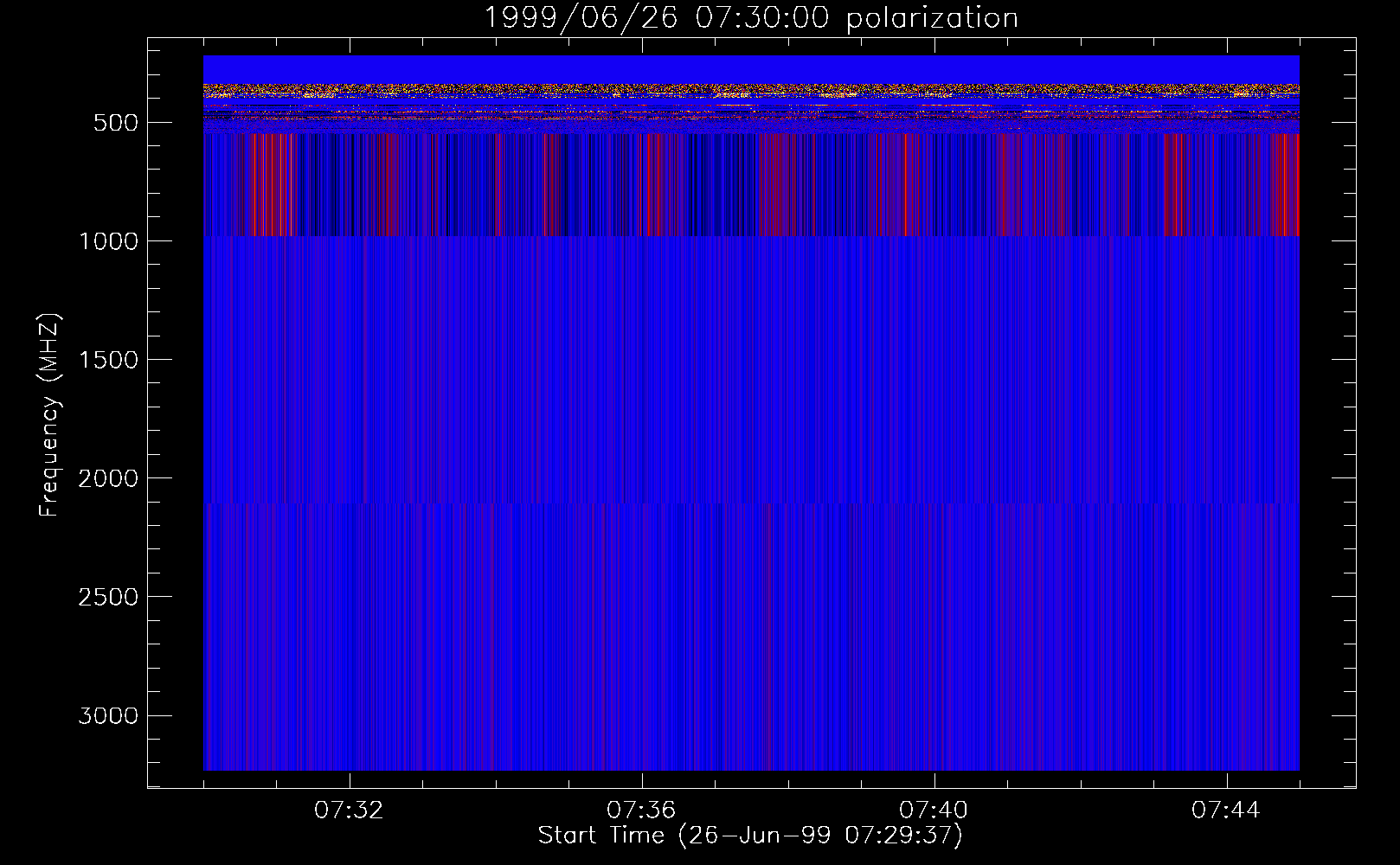Screen dimensions: 1400x865
Task: Select the 2000 frequency tick label
Action: [x=108, y=478]
